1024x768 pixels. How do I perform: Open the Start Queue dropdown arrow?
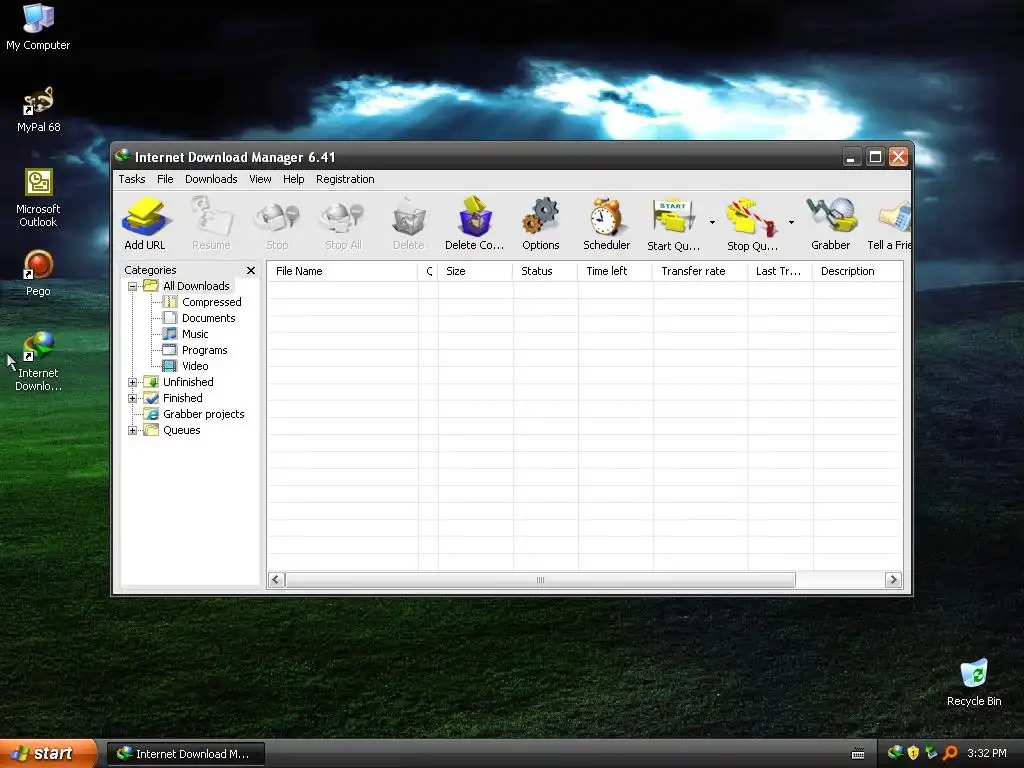[712, 223]
